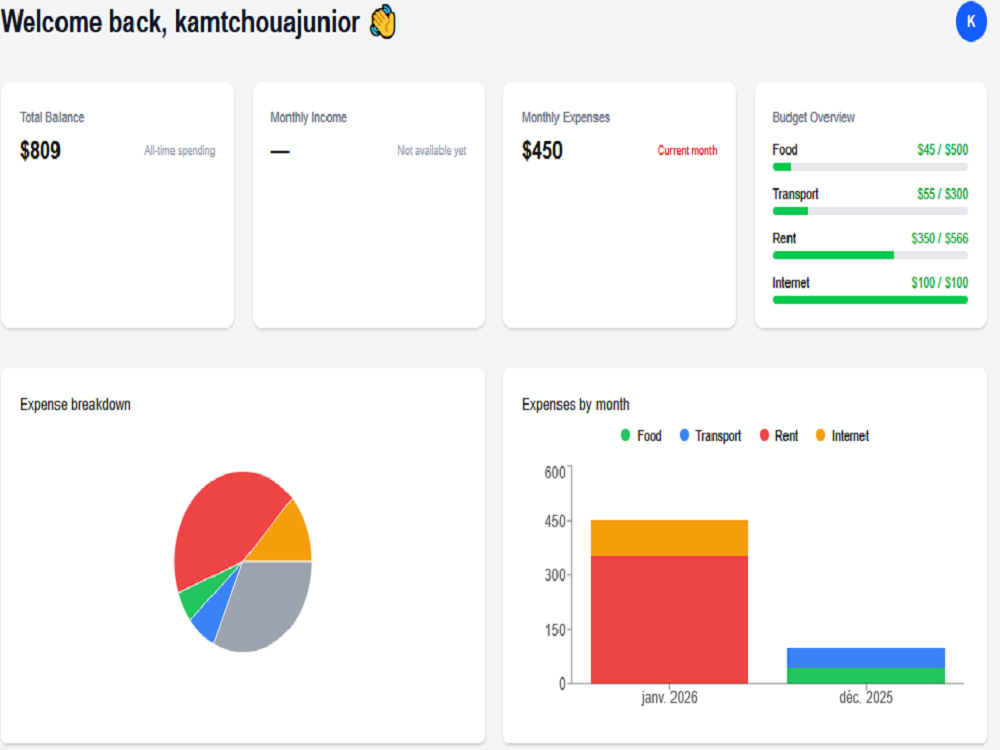
Task: Click the Internet budget progress bar
Action: (x=870, y=300)
